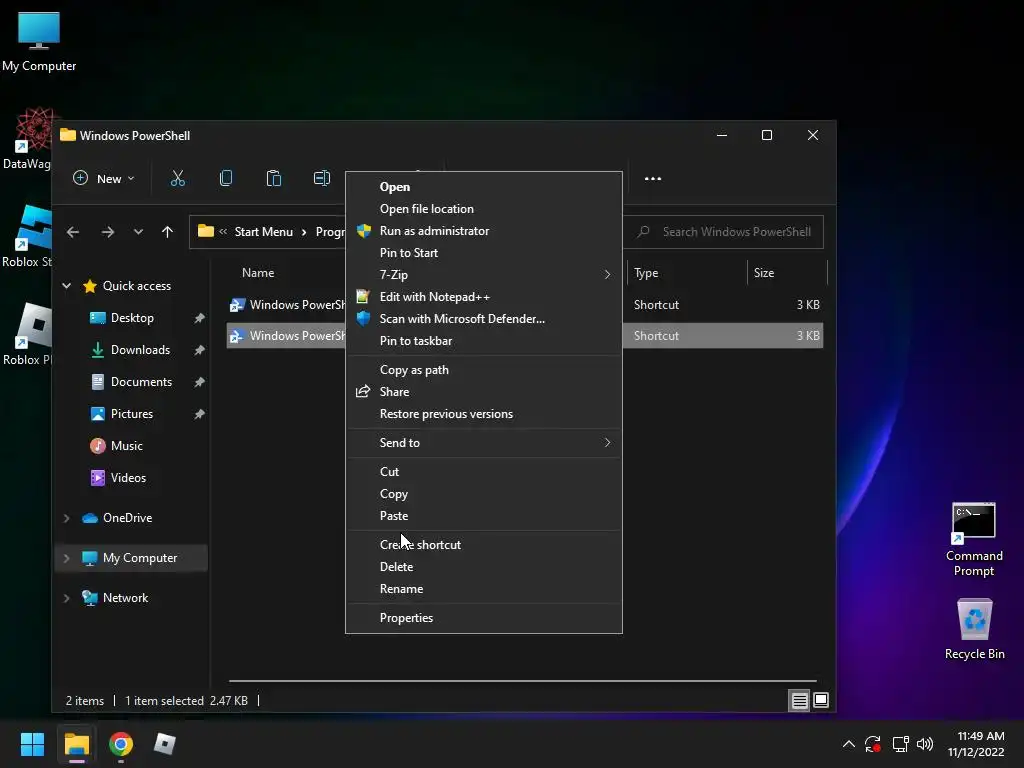Select Desktop in Quick access
Screen dimensions: 1024x768
click(x=132, y=318)
